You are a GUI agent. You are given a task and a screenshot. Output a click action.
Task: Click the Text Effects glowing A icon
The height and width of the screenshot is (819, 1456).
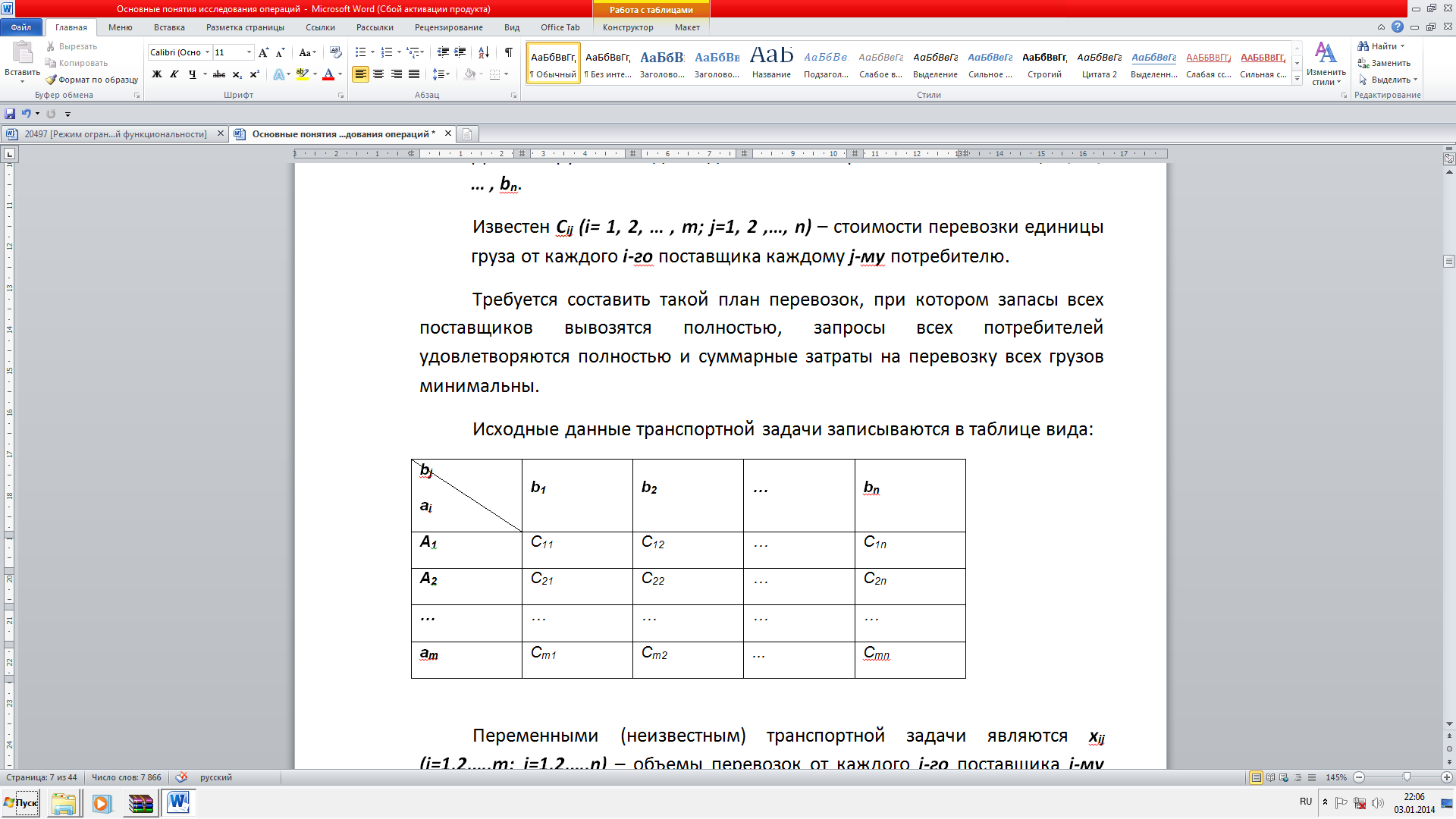[x=279, y=74]
